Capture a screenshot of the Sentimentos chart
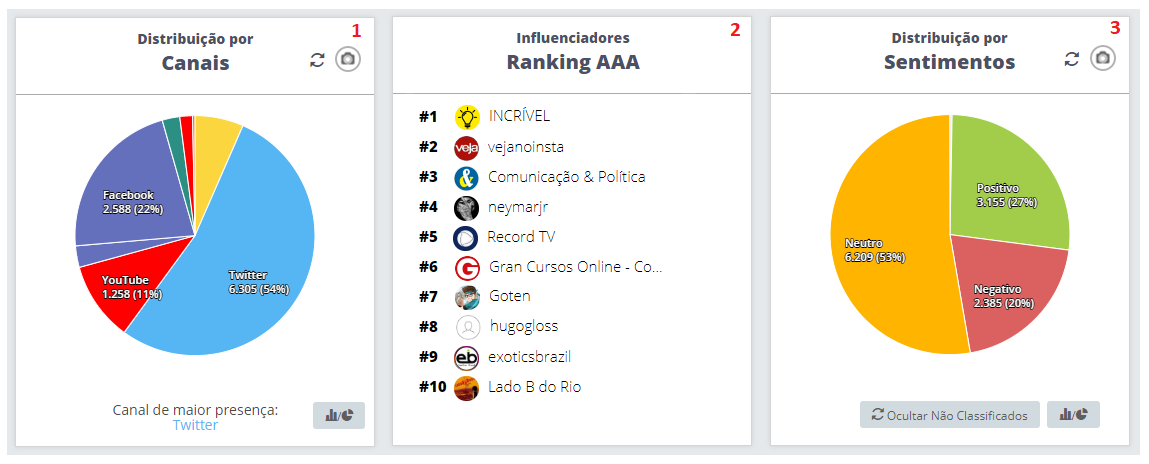Screen dimensions: 1149x464 point(1102,59)
